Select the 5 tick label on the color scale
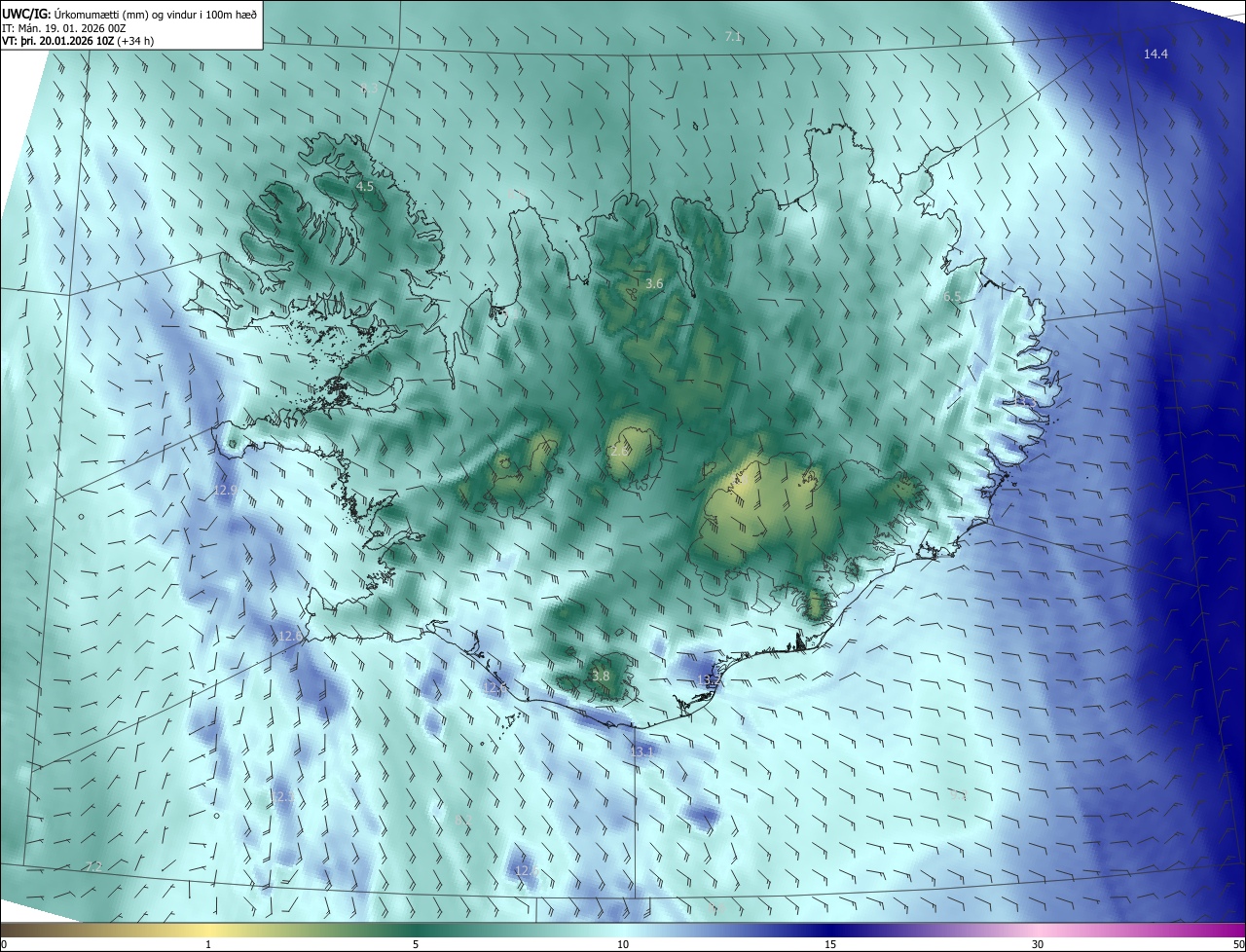 click(416, 944)
